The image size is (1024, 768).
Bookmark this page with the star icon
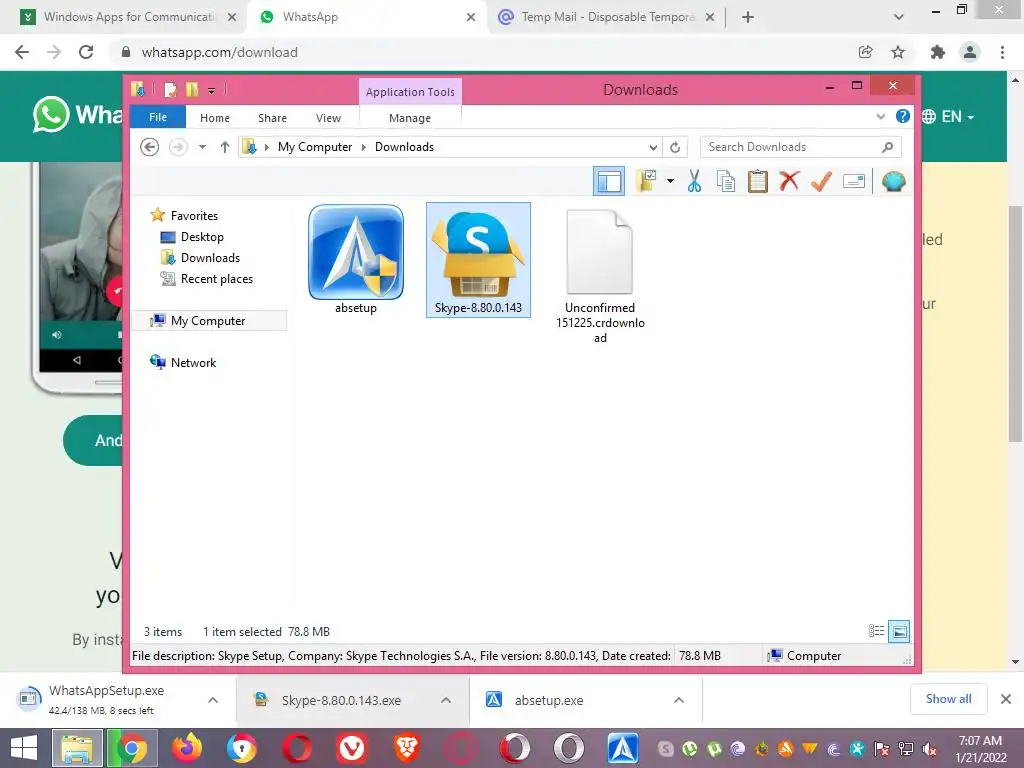(898, 52)
